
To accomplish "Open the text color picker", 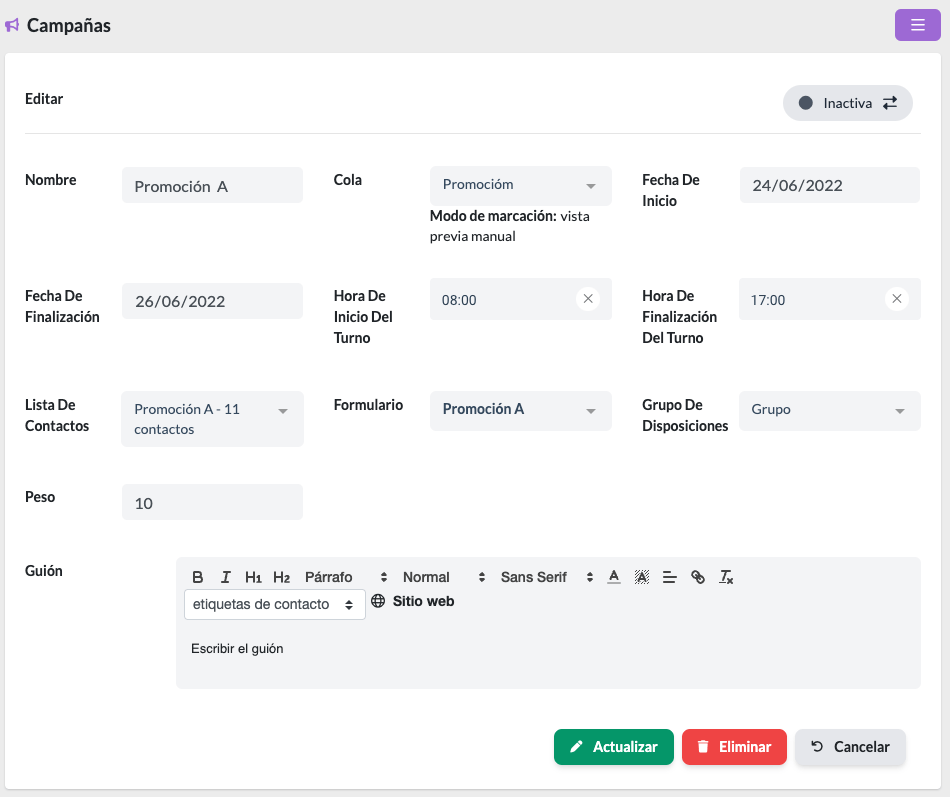I will pos(614,577).
